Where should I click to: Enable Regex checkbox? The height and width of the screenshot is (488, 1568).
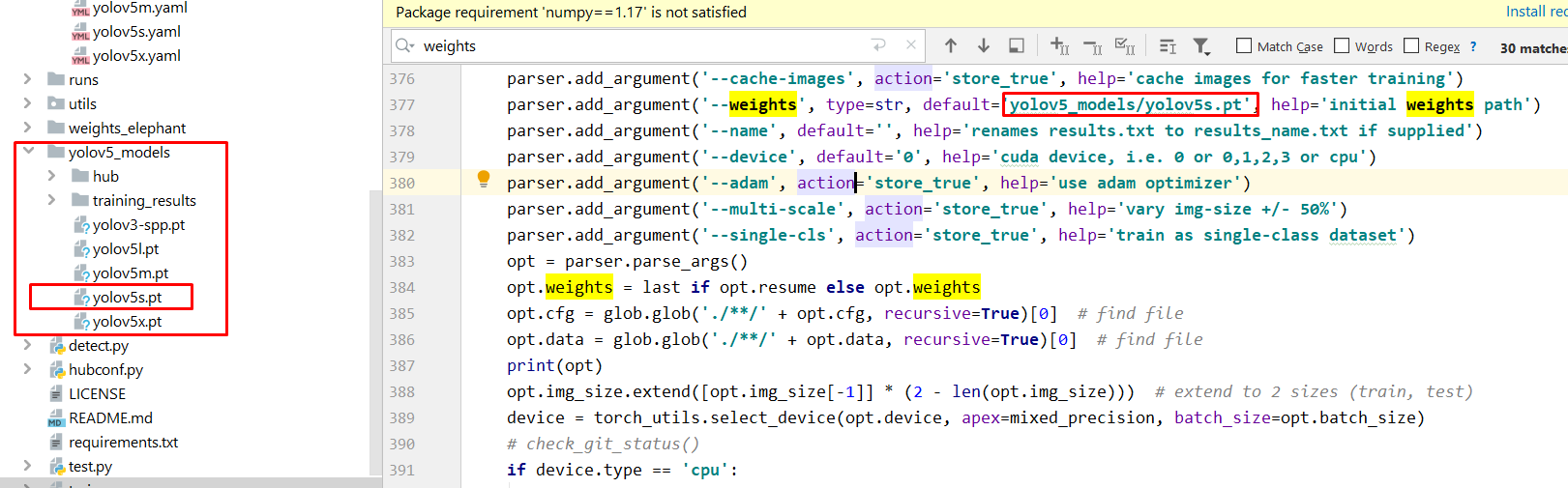point(1411,45)
